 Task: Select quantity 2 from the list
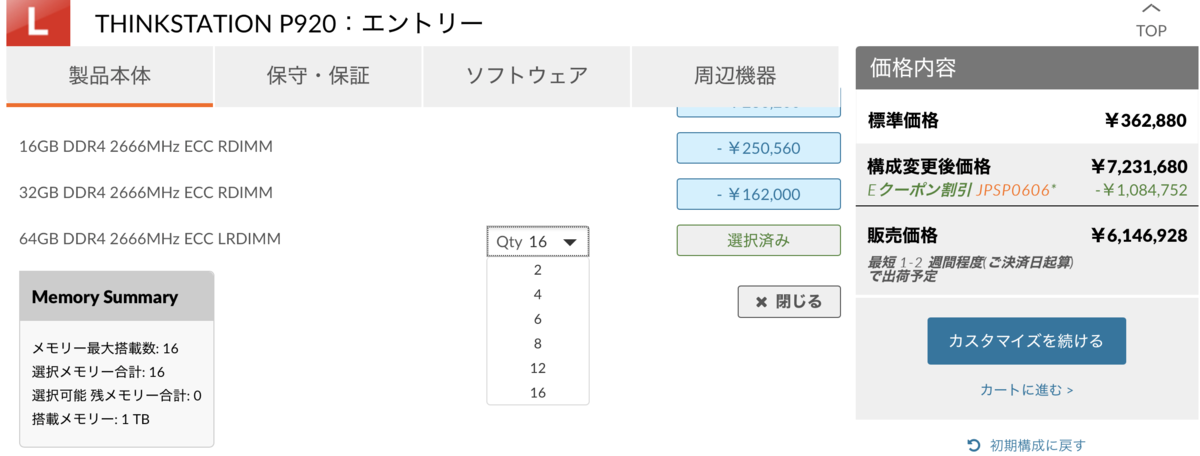click(x=538, y=270)
